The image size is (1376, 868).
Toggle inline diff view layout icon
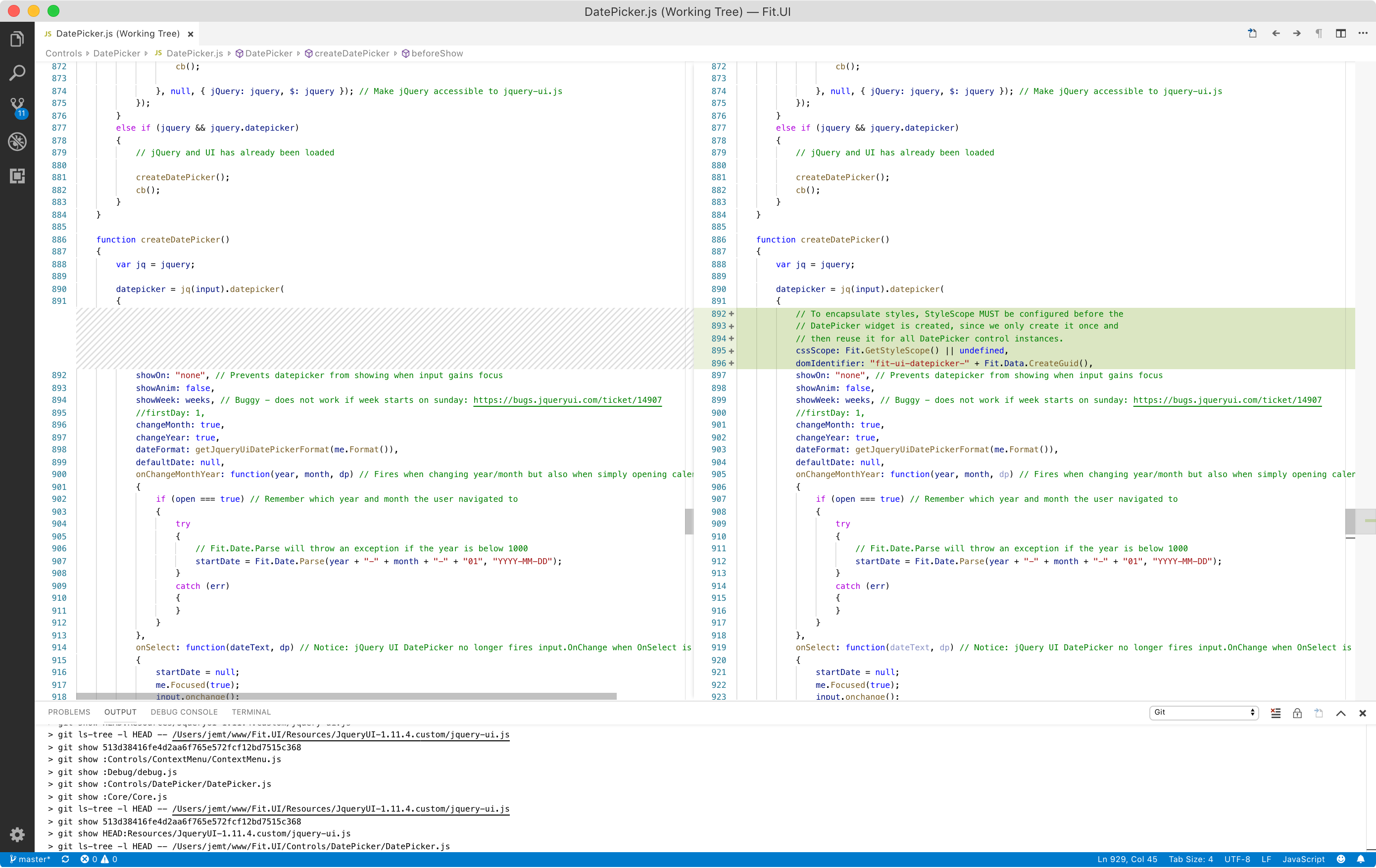pyautogui.click(x=1340, y=34)
